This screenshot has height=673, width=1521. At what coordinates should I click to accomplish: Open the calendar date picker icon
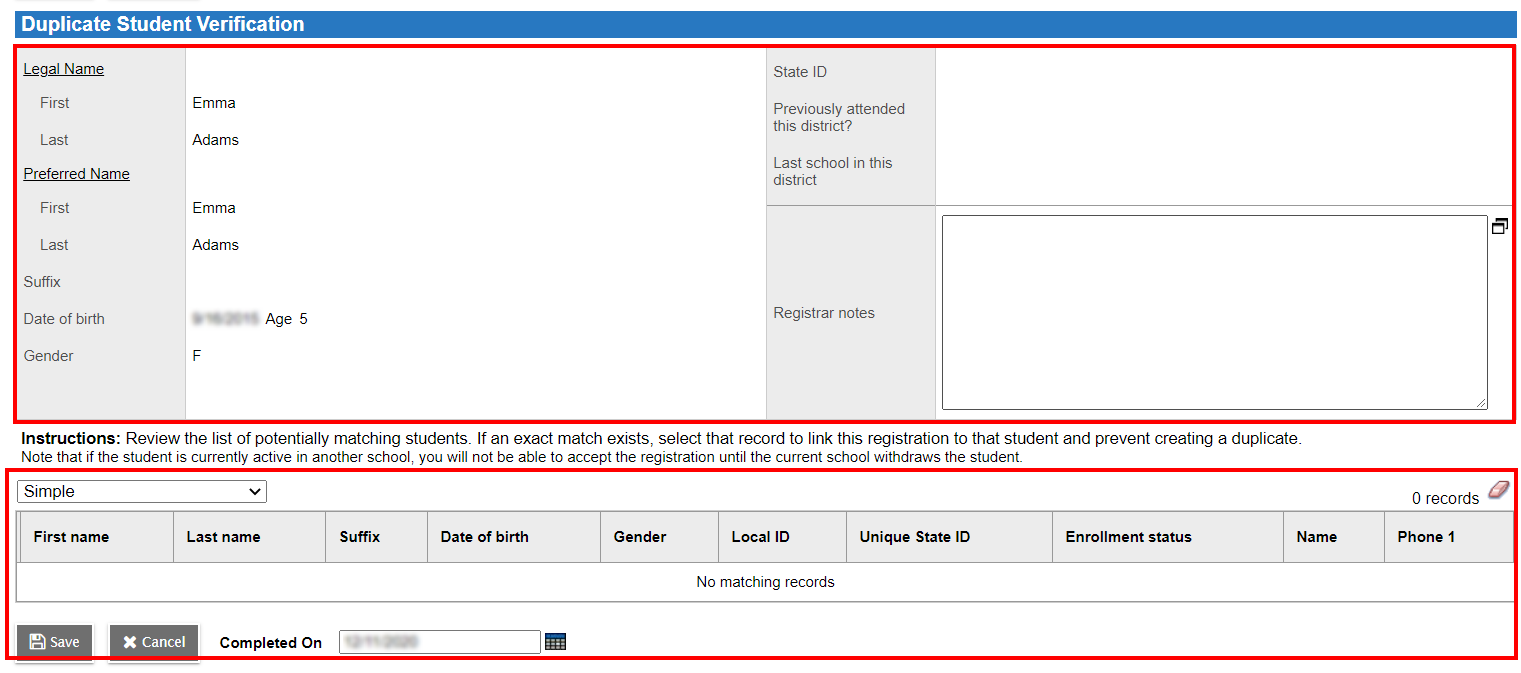pos(556,642)
